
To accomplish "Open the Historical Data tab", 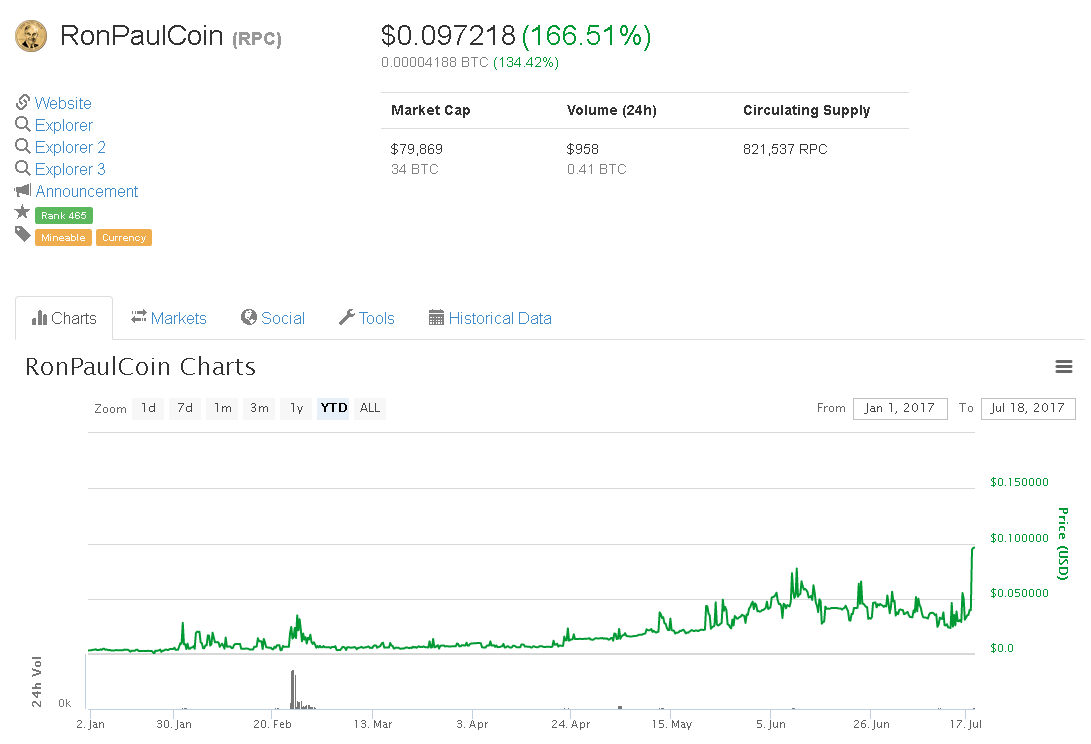I will (x=489, y=317).
